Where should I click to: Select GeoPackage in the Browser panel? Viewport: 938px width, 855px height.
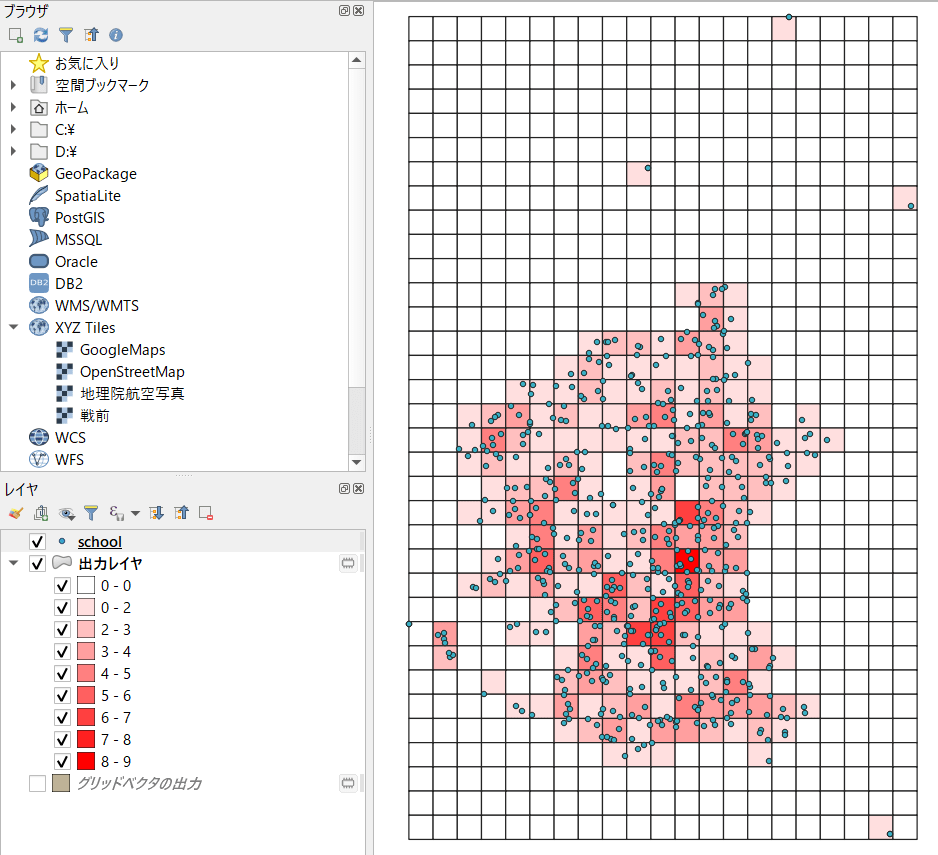(x=96, y=174)
